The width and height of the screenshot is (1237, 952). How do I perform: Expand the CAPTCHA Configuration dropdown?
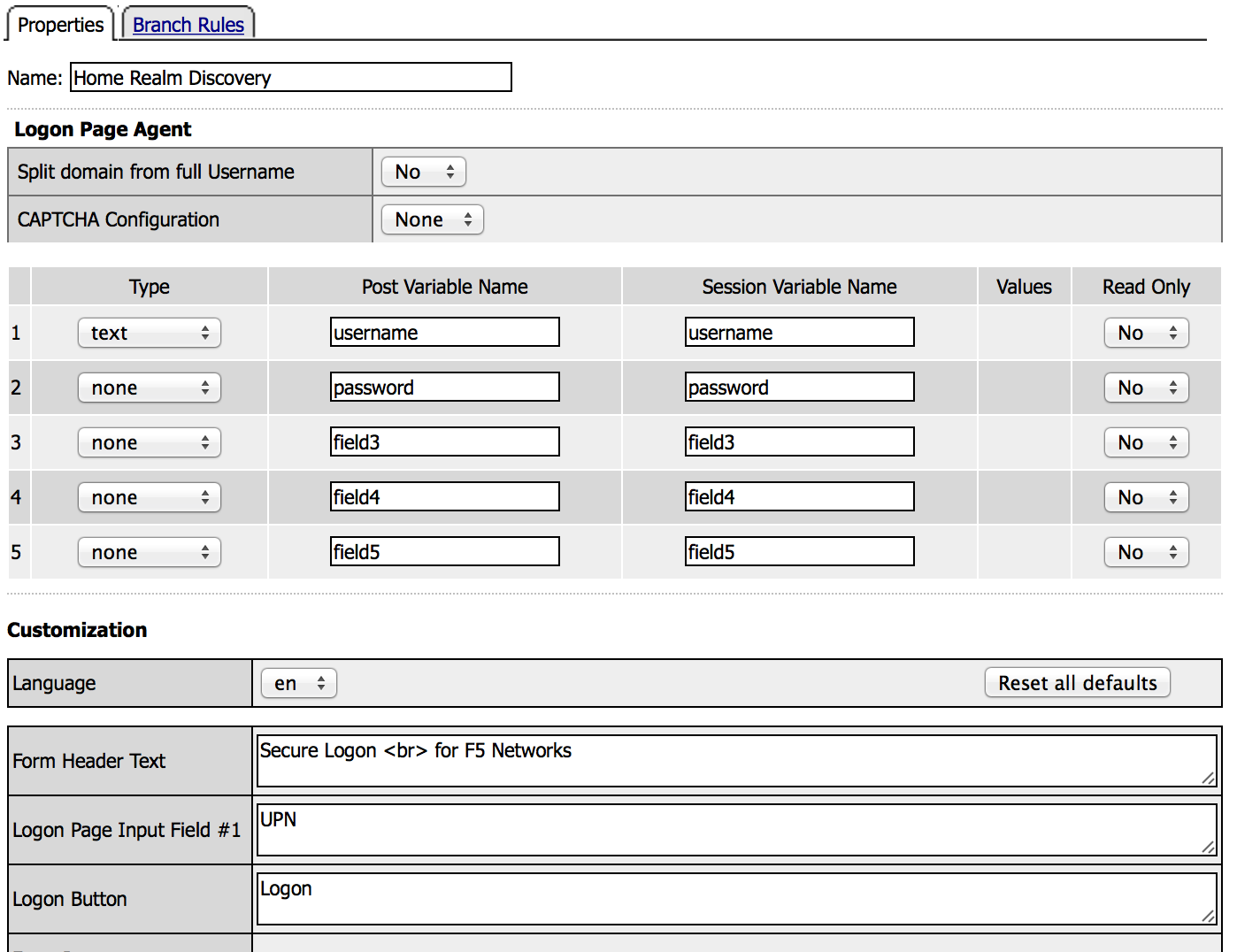point(432,219)
